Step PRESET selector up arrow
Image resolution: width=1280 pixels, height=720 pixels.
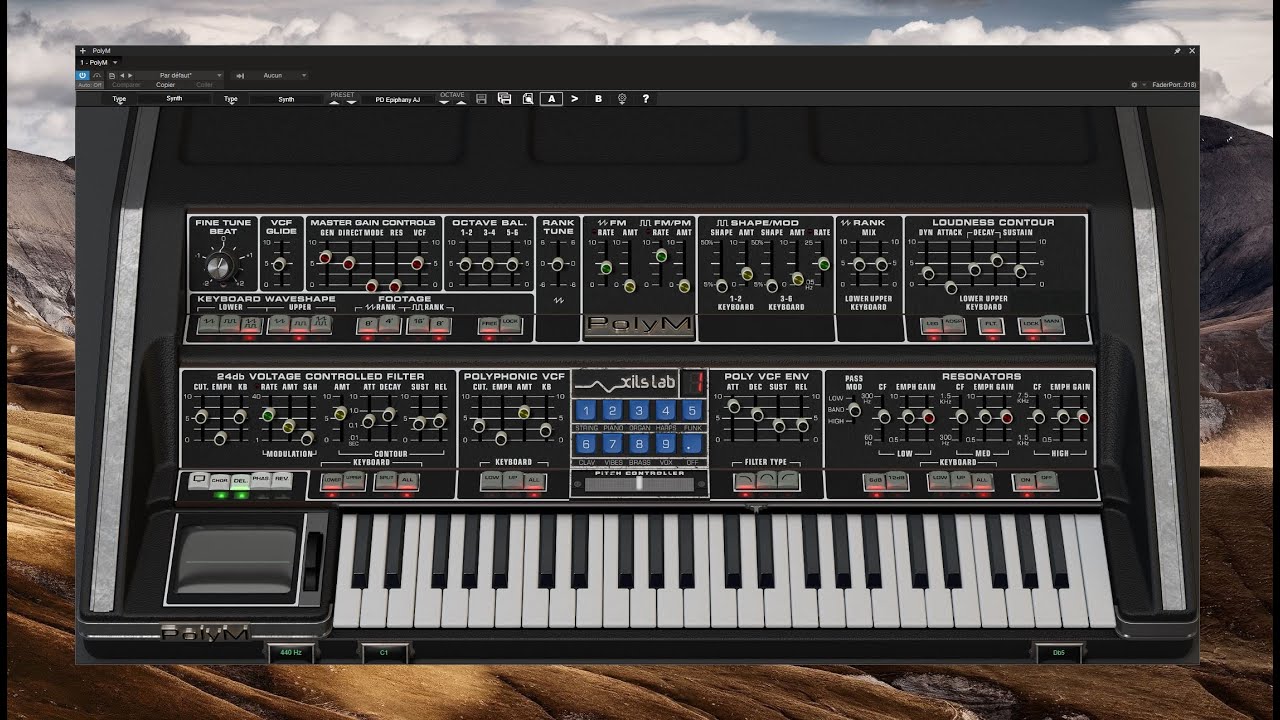coord(336,101)
